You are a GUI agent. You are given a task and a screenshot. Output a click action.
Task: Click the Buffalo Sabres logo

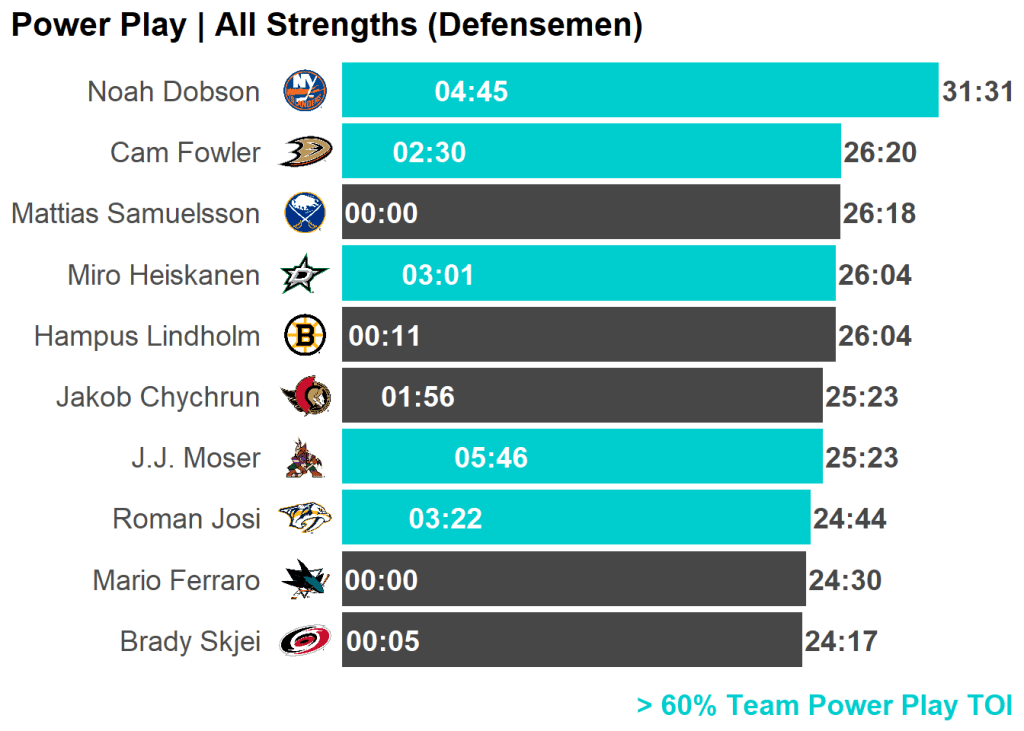click(305, 213)
